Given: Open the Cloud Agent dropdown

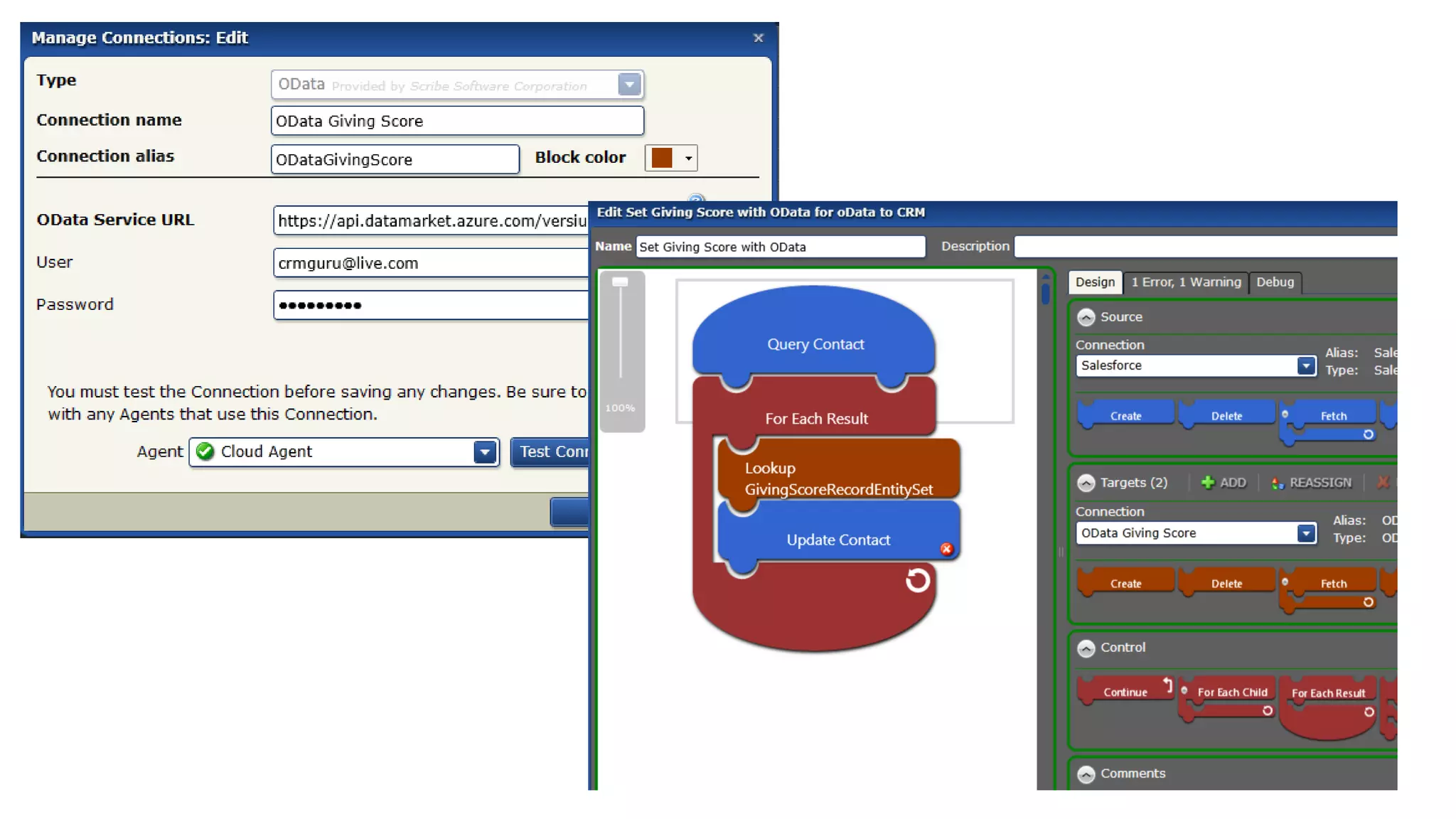Looking at the screenshot, I should (x=484, y=451).
